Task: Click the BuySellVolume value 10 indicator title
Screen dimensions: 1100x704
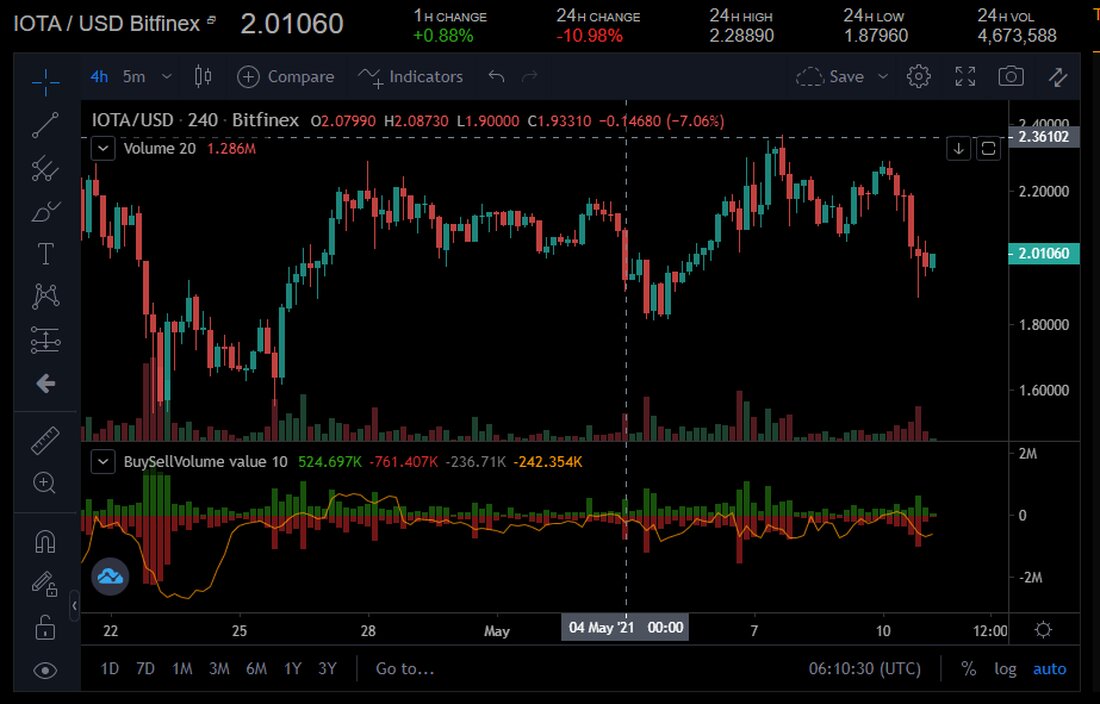Action: [x=206, y=462]
